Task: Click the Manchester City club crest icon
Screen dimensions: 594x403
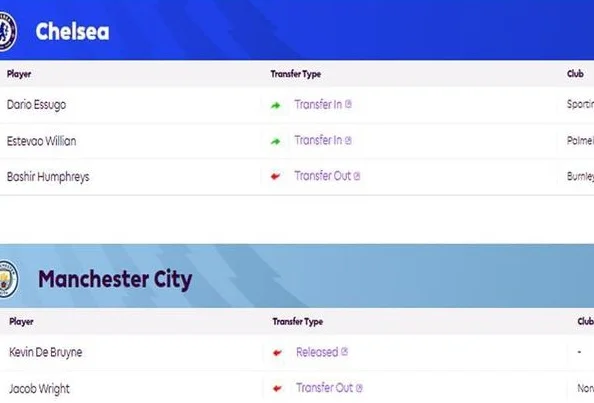Action: (8, 279)
